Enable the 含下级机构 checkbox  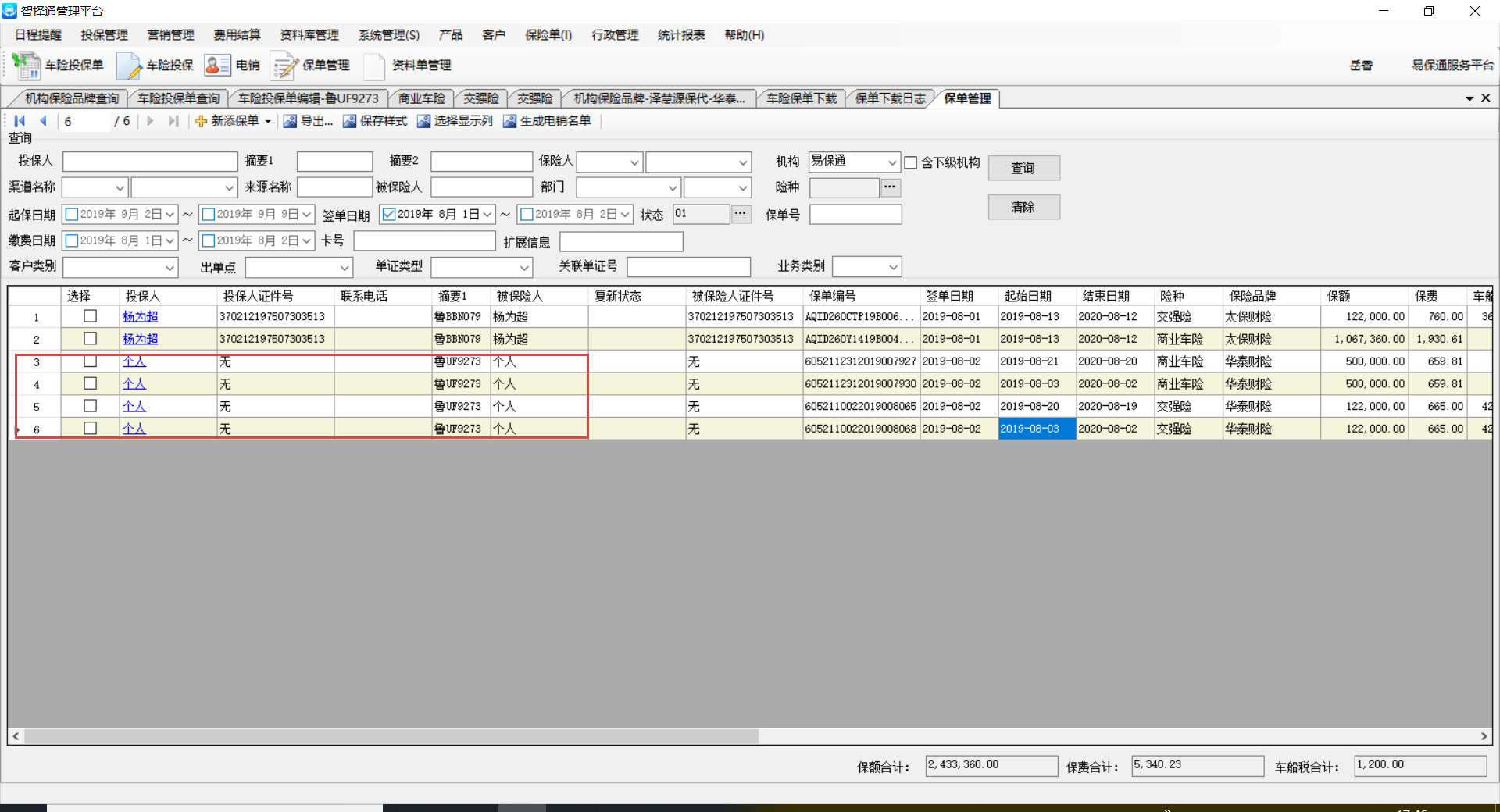(911, 162)
